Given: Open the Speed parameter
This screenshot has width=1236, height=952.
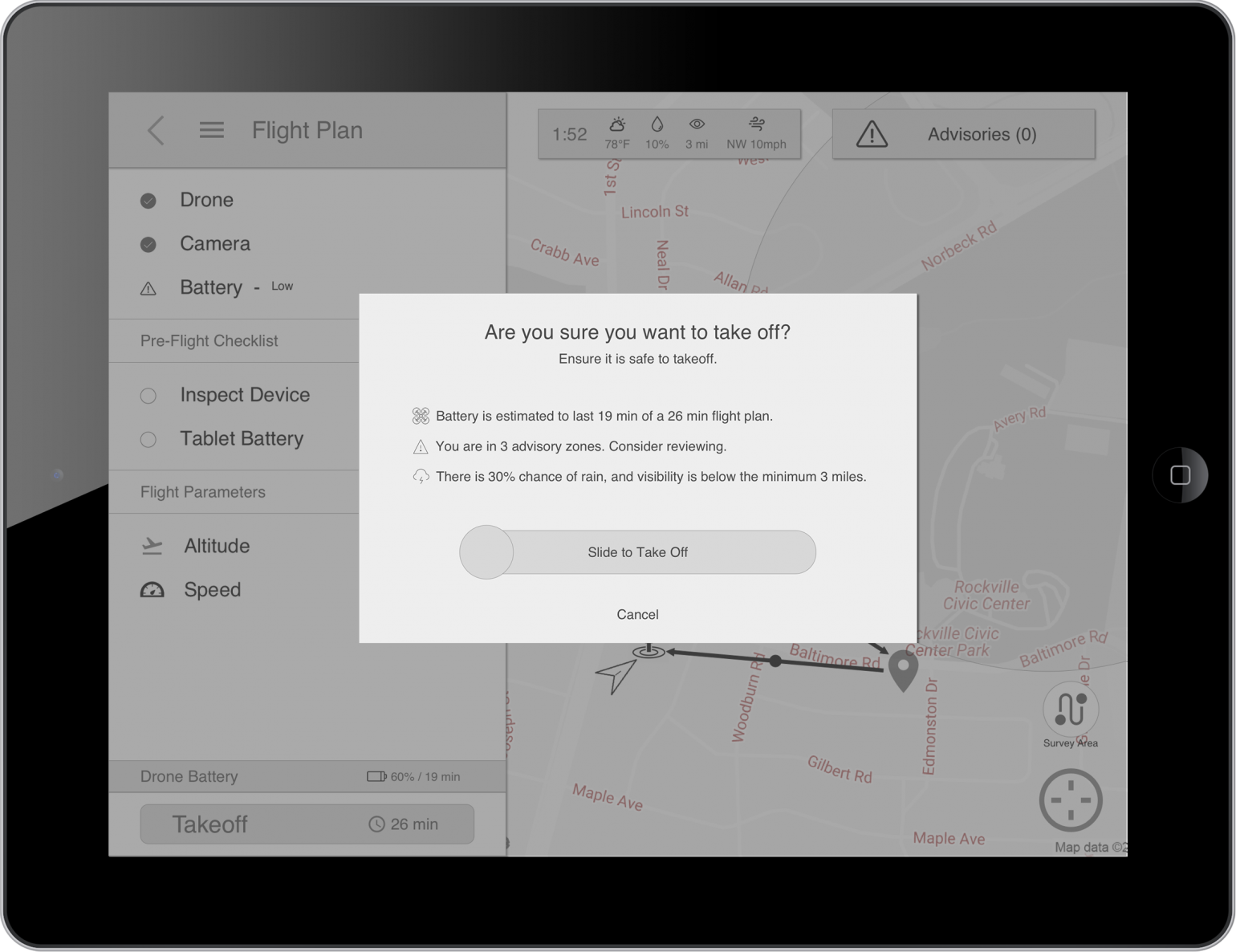Looking at the screenshot, I should pos(213,590).
